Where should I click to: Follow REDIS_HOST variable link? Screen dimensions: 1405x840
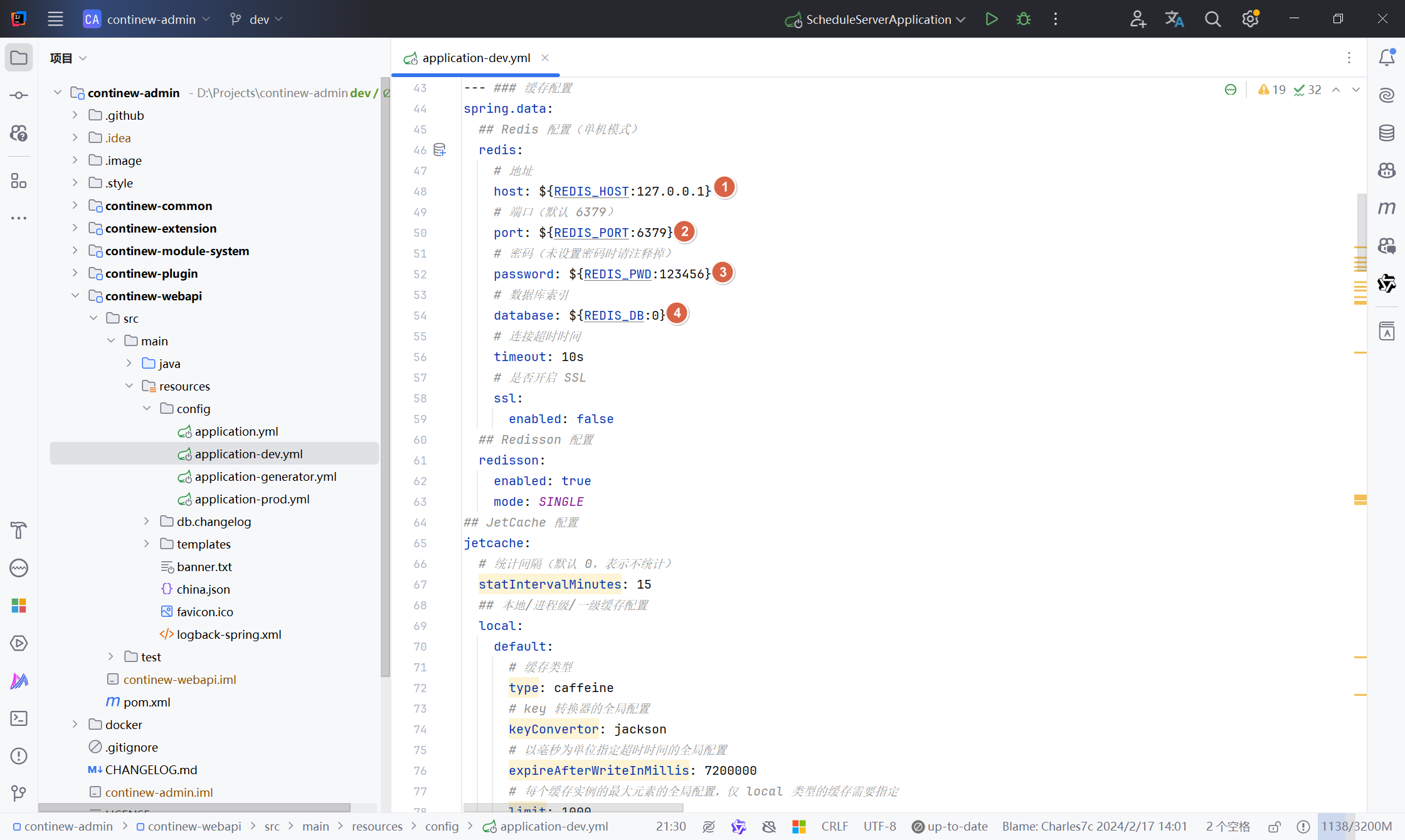pos(591,191)
